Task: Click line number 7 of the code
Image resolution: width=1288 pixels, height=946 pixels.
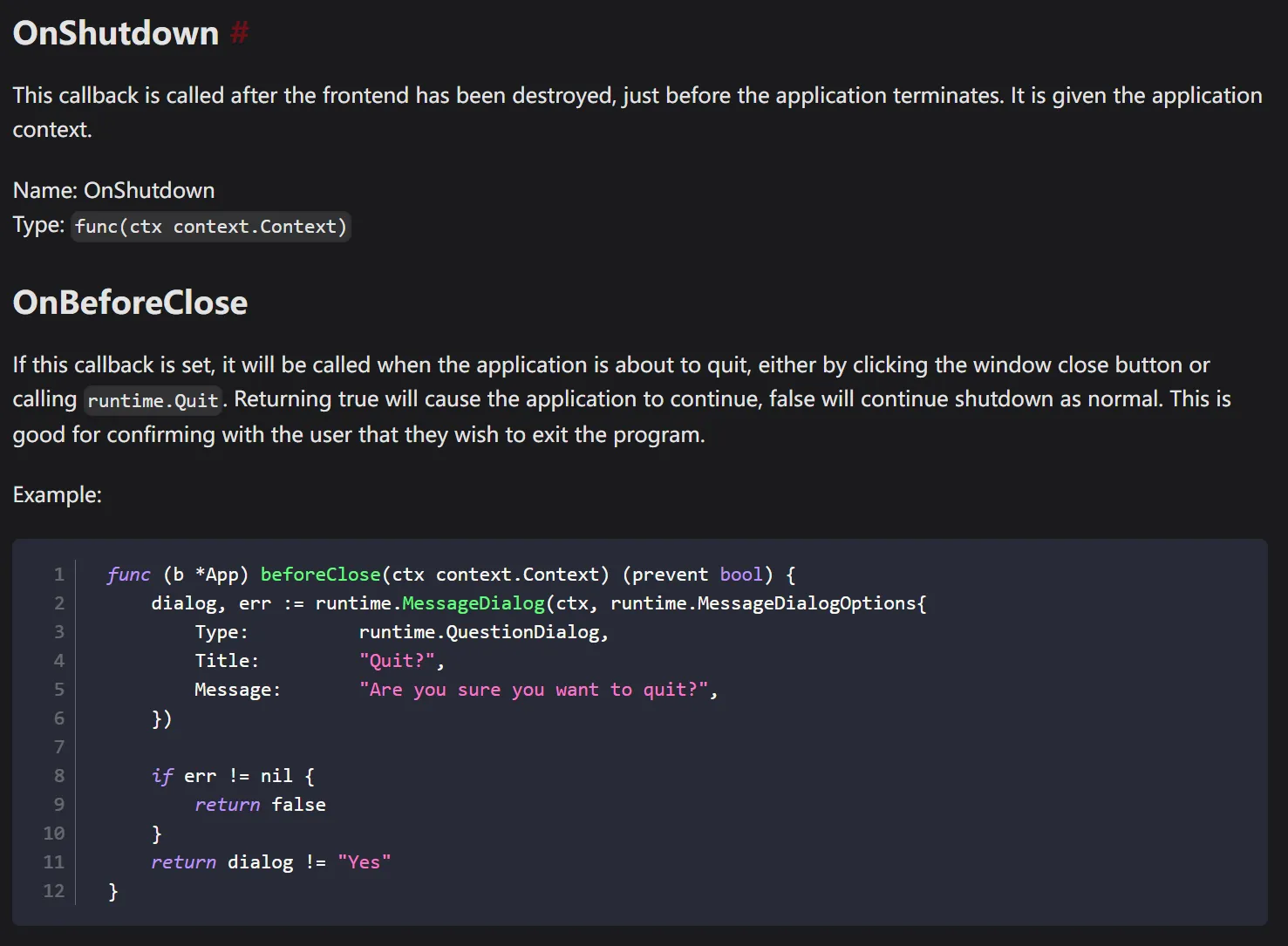Action: point(59,747)
